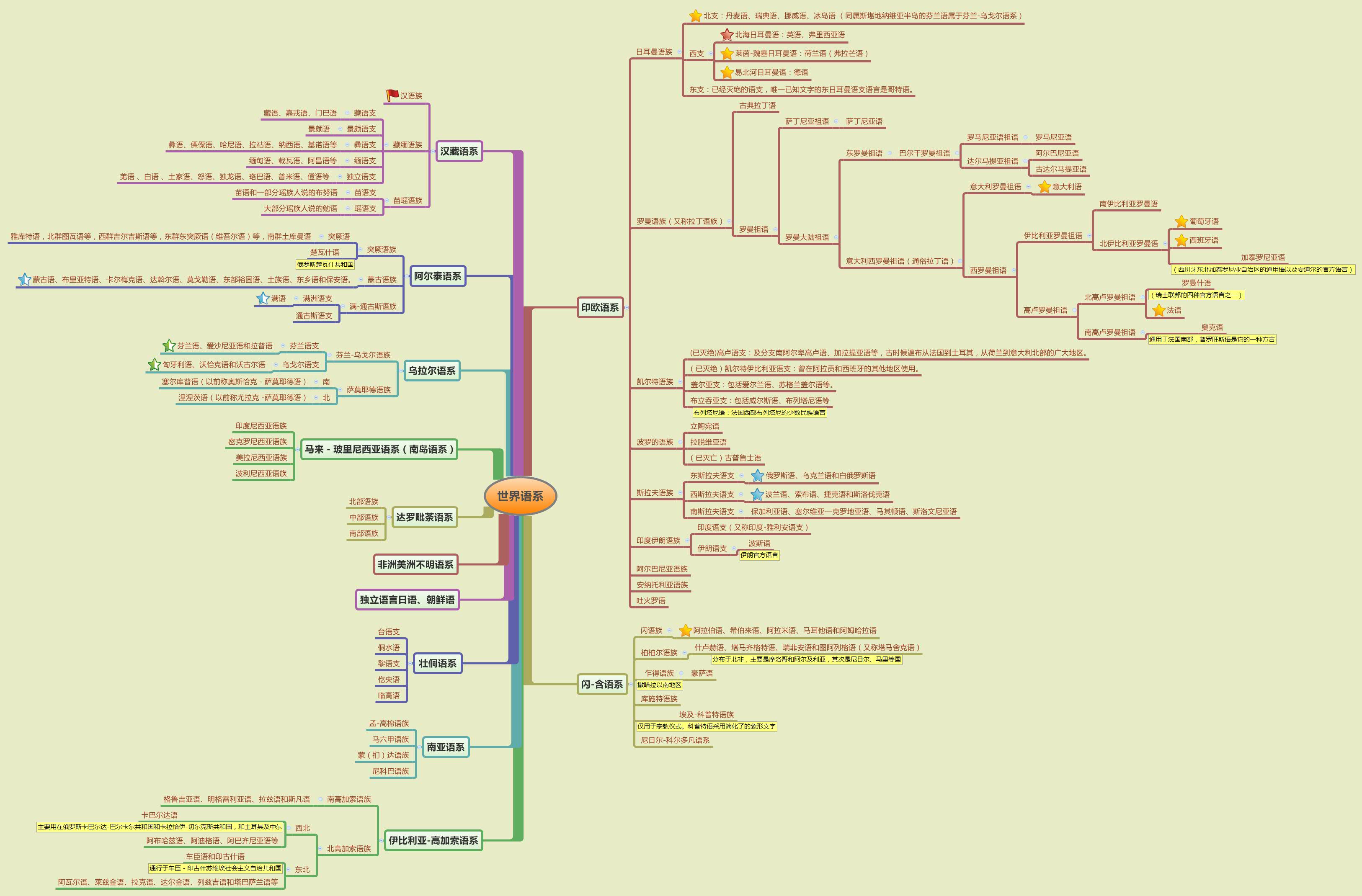
Task: Select the 马来-玻里尼西亚语系 topic
Action: coord(379,450)
